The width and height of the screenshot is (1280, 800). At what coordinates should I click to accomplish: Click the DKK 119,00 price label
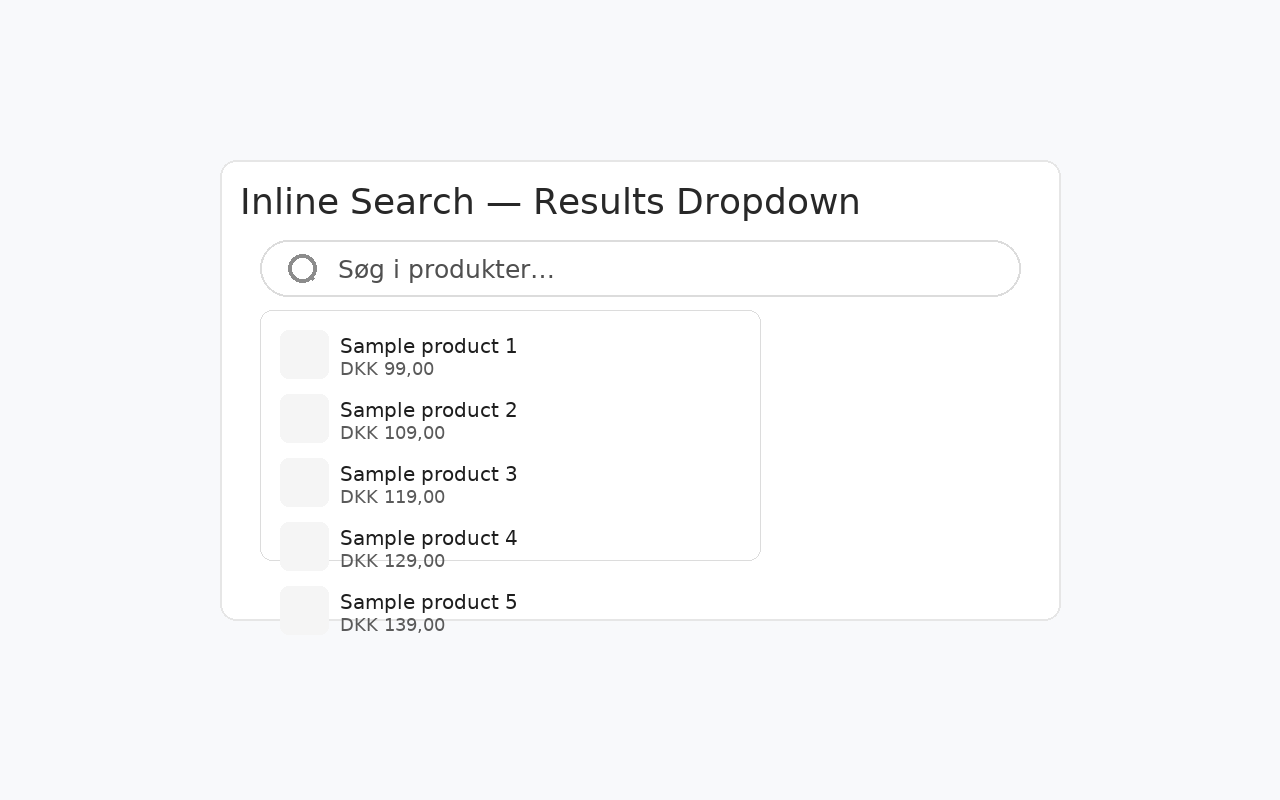(392, 497)
